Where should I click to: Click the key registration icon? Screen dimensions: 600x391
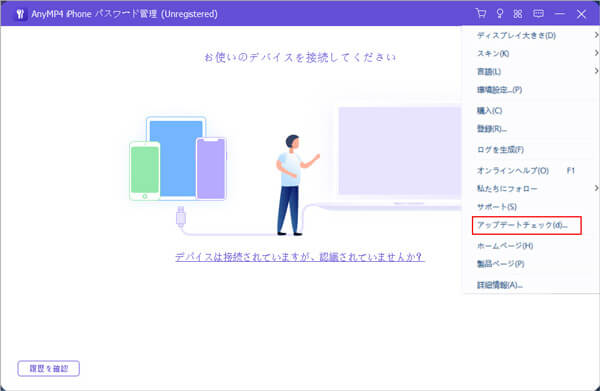pos(500,14)
